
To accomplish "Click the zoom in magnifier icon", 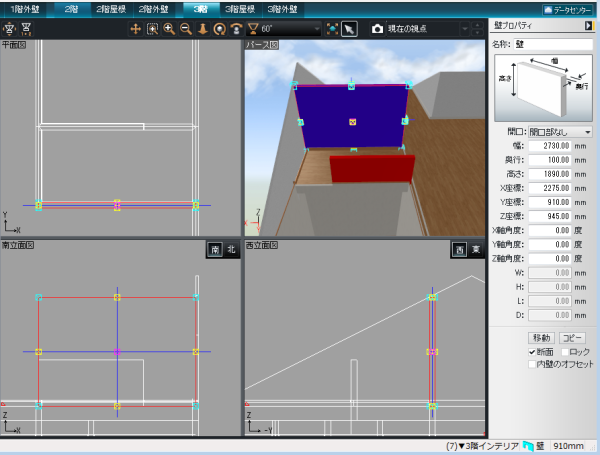I will pyautogui.click(x=168, y=29).
